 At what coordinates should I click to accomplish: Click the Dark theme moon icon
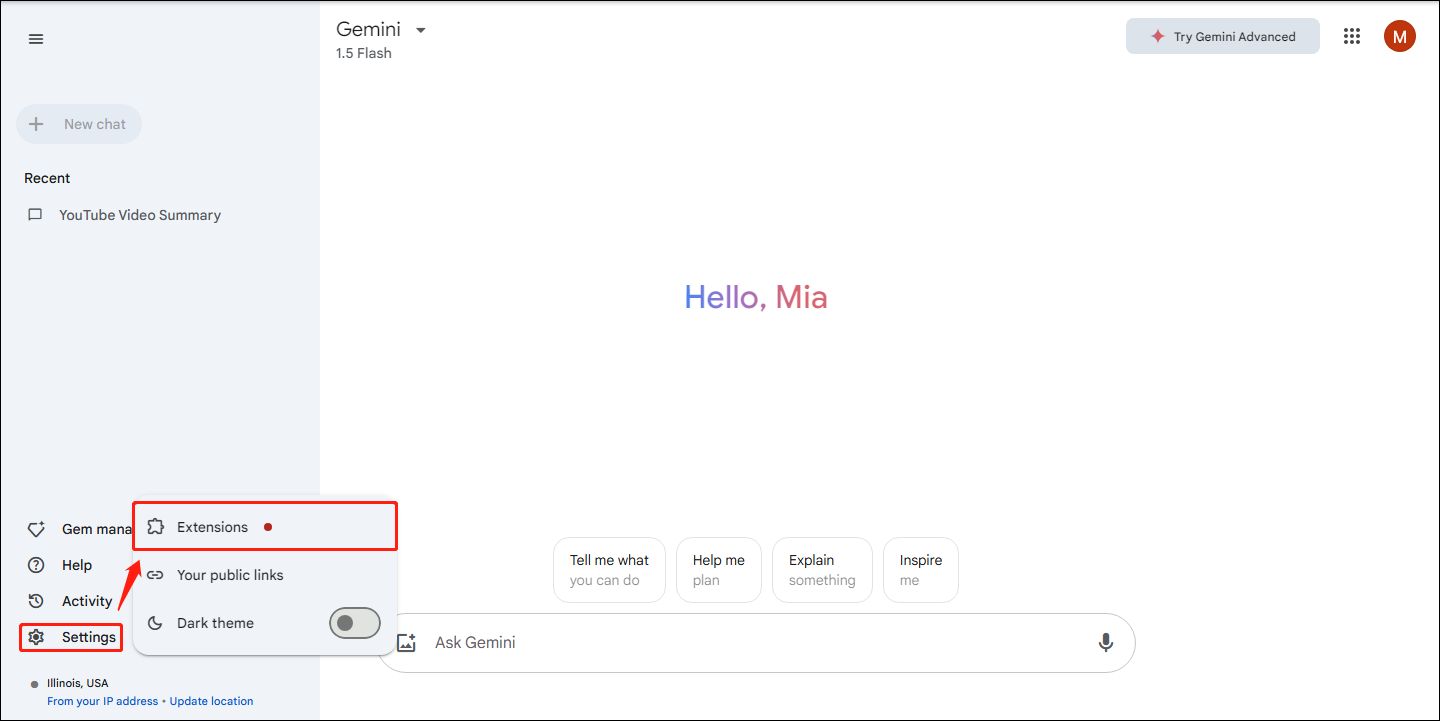155,623
